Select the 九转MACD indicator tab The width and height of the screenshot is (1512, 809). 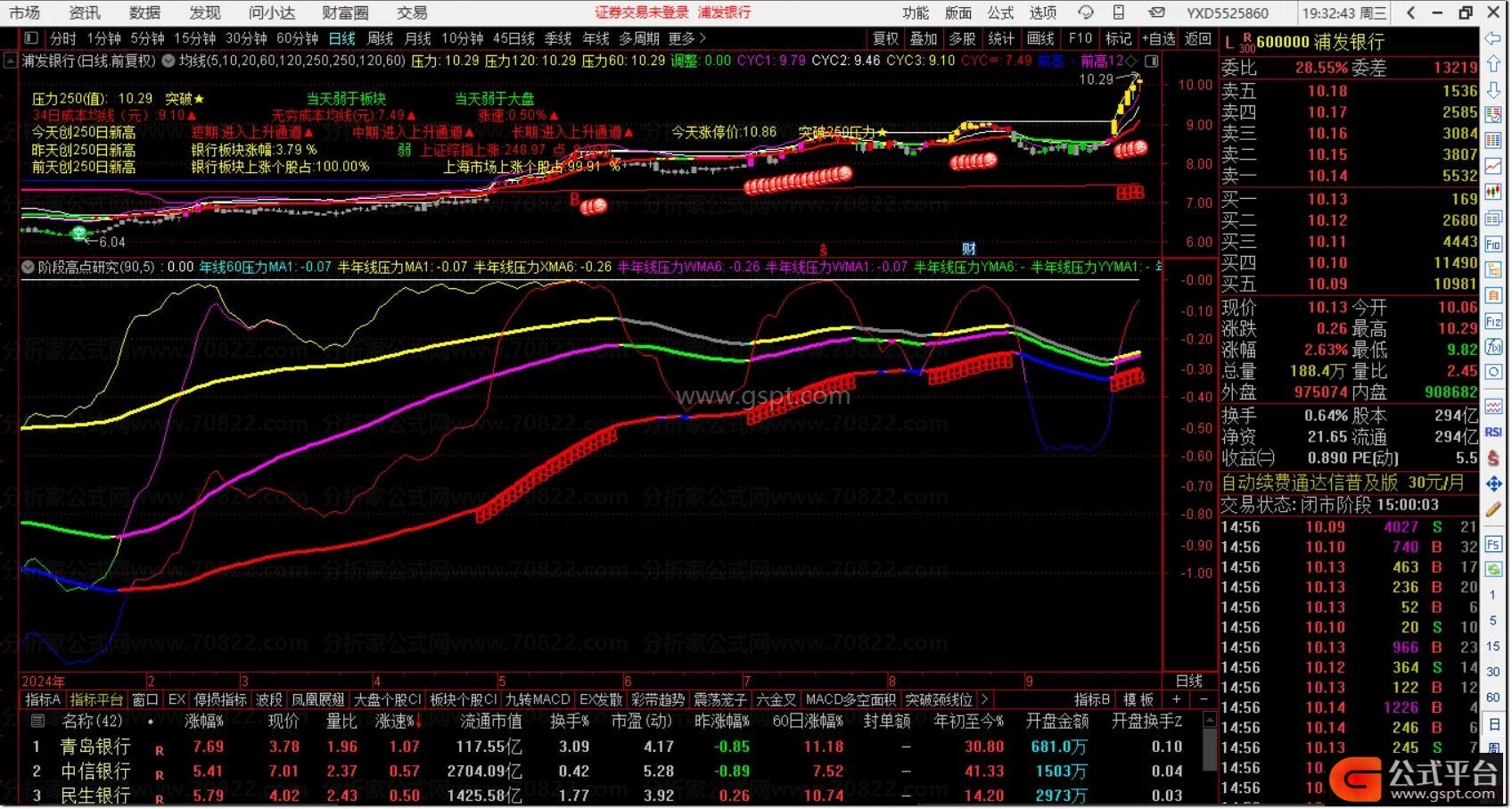point(538,699)
